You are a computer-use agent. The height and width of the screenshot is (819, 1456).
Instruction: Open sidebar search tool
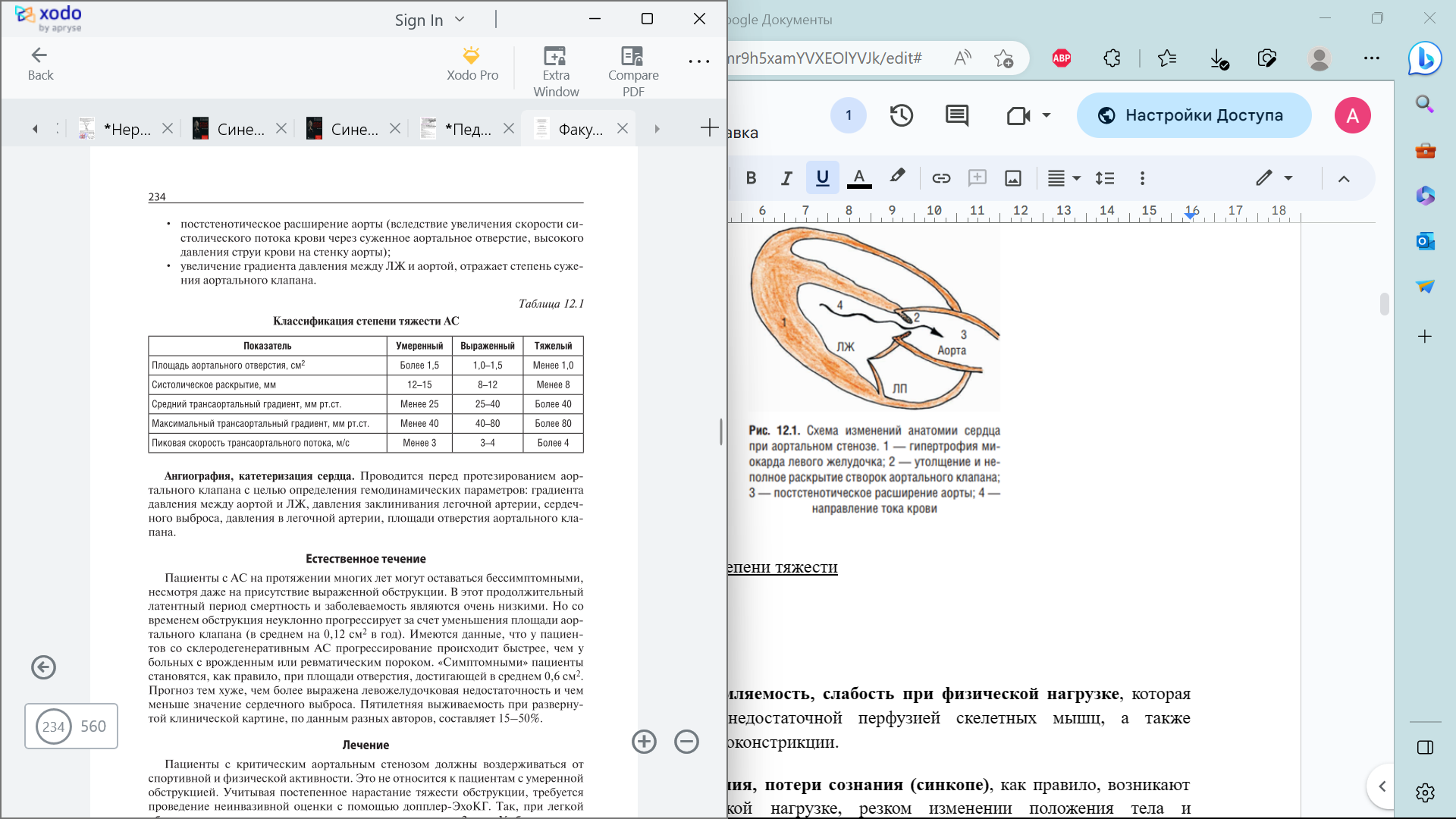[x=1425, y=104]
